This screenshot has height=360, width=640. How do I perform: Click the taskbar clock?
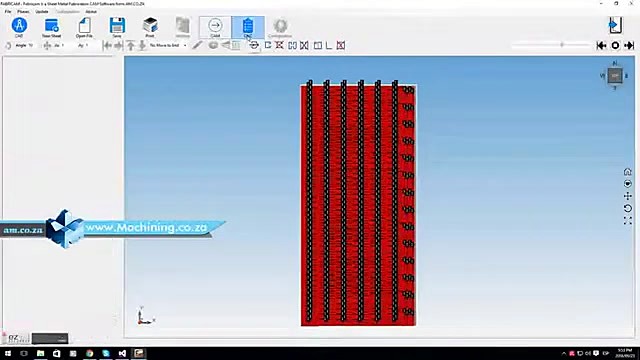(625, 353)
